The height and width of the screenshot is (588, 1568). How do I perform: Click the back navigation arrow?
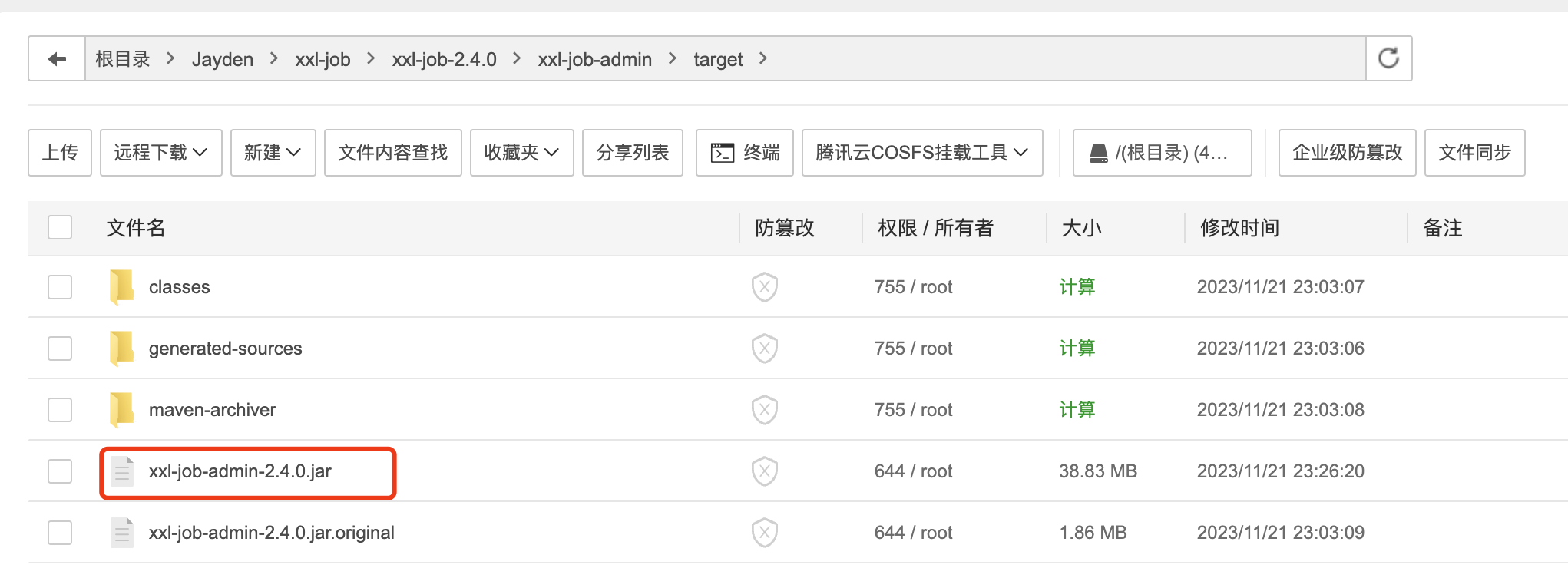pyautogui.click(x=55, y=58)
